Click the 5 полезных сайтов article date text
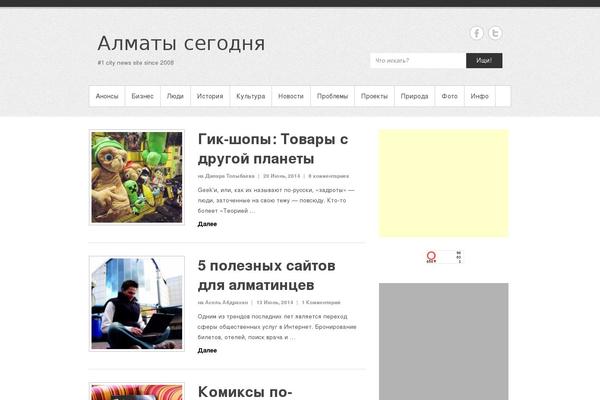The width and height of the screenshot is (600, 400). click(275, 302)
